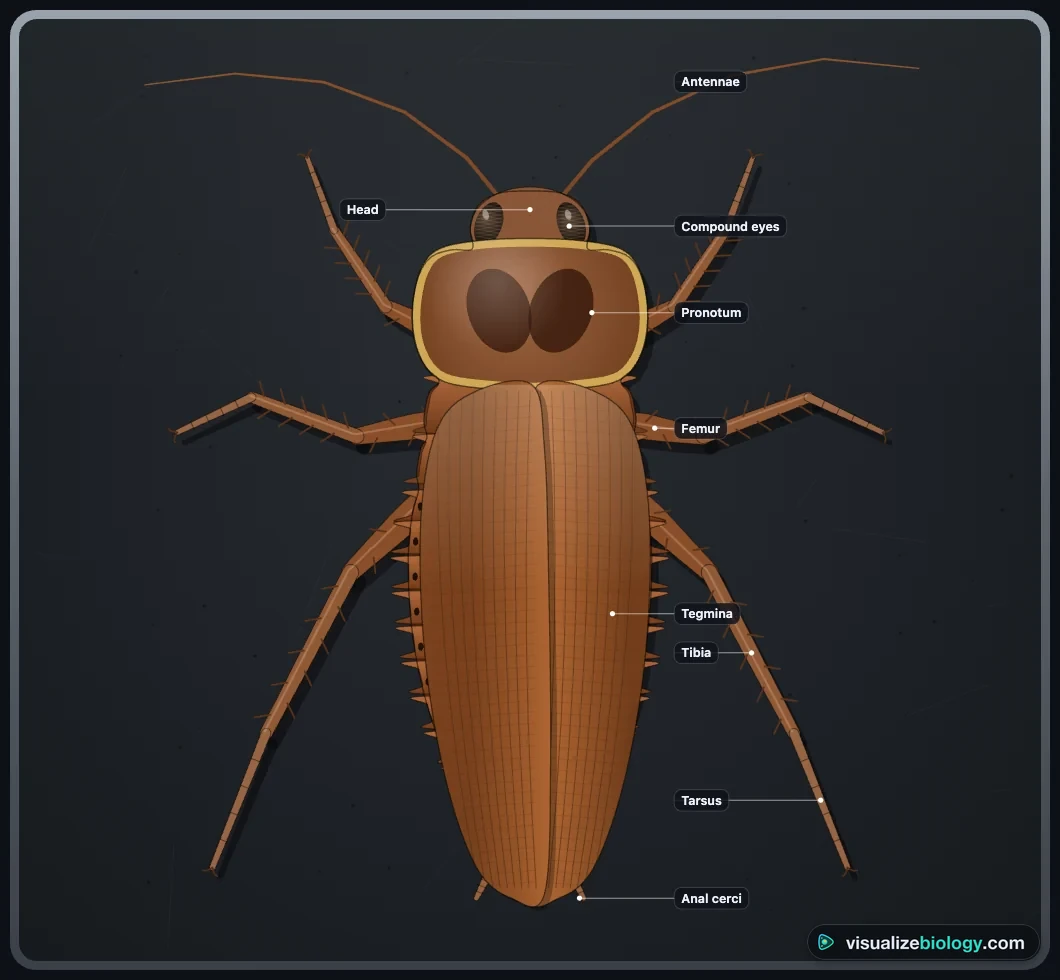Screen dimensions: 1060x980
Task: Click the Compound eyes pointer dot
Action: tap(569, 226)
